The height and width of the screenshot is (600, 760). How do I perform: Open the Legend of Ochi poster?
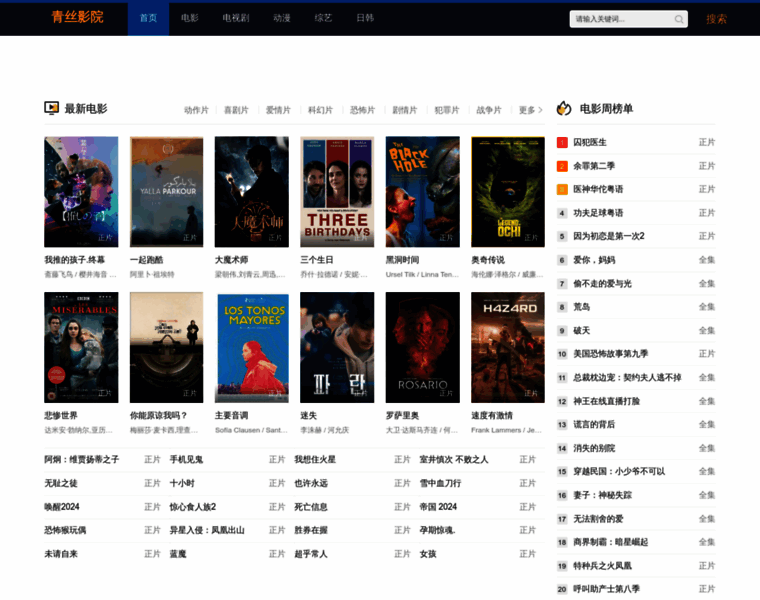(508, 192)
